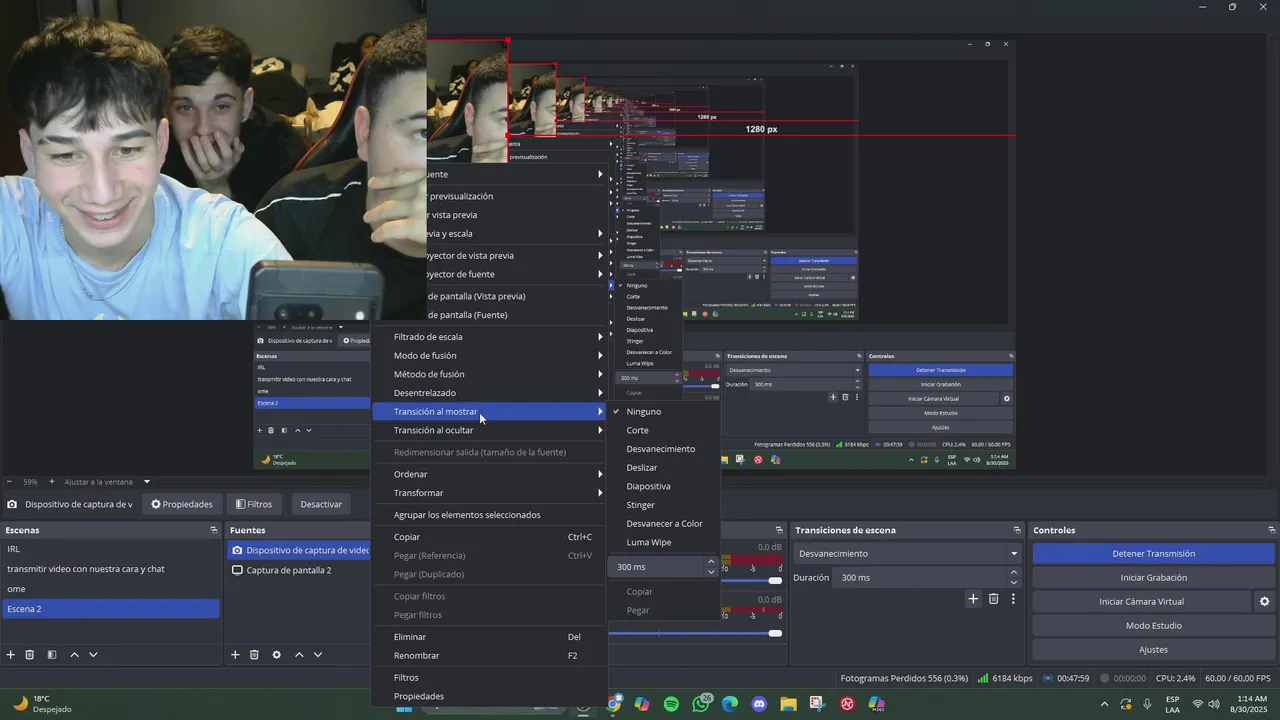Viewport: 1280px width, 720px height.
Task: Move scene down with the Escenas down arrow
Action: point(93,655)
